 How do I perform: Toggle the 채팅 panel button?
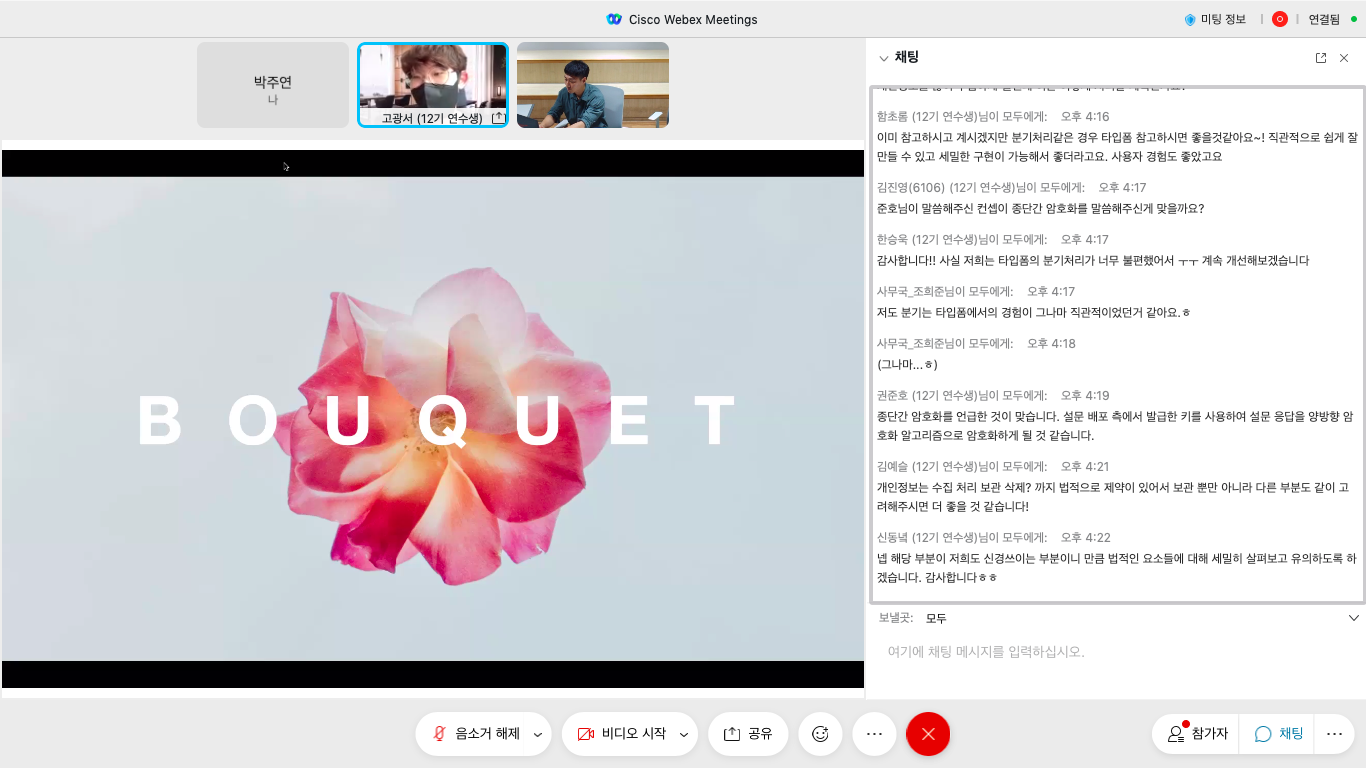1279,734
